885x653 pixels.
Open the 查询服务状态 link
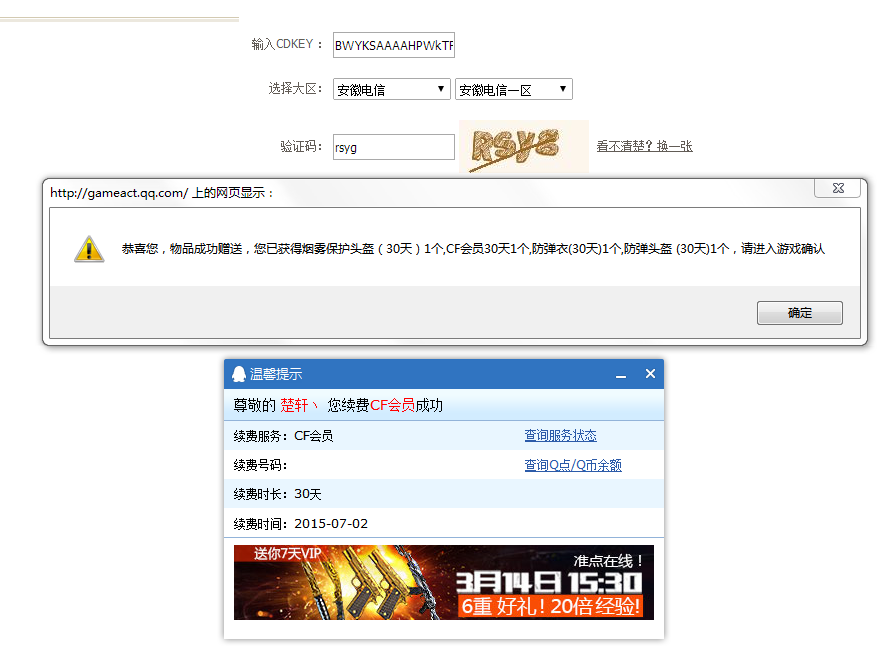[560, 435]
